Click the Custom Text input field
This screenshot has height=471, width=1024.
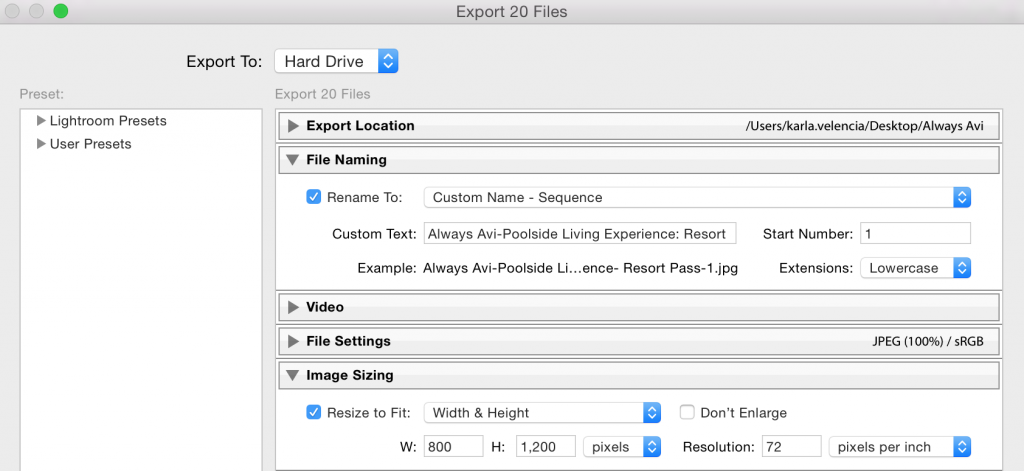coord(580,234)
